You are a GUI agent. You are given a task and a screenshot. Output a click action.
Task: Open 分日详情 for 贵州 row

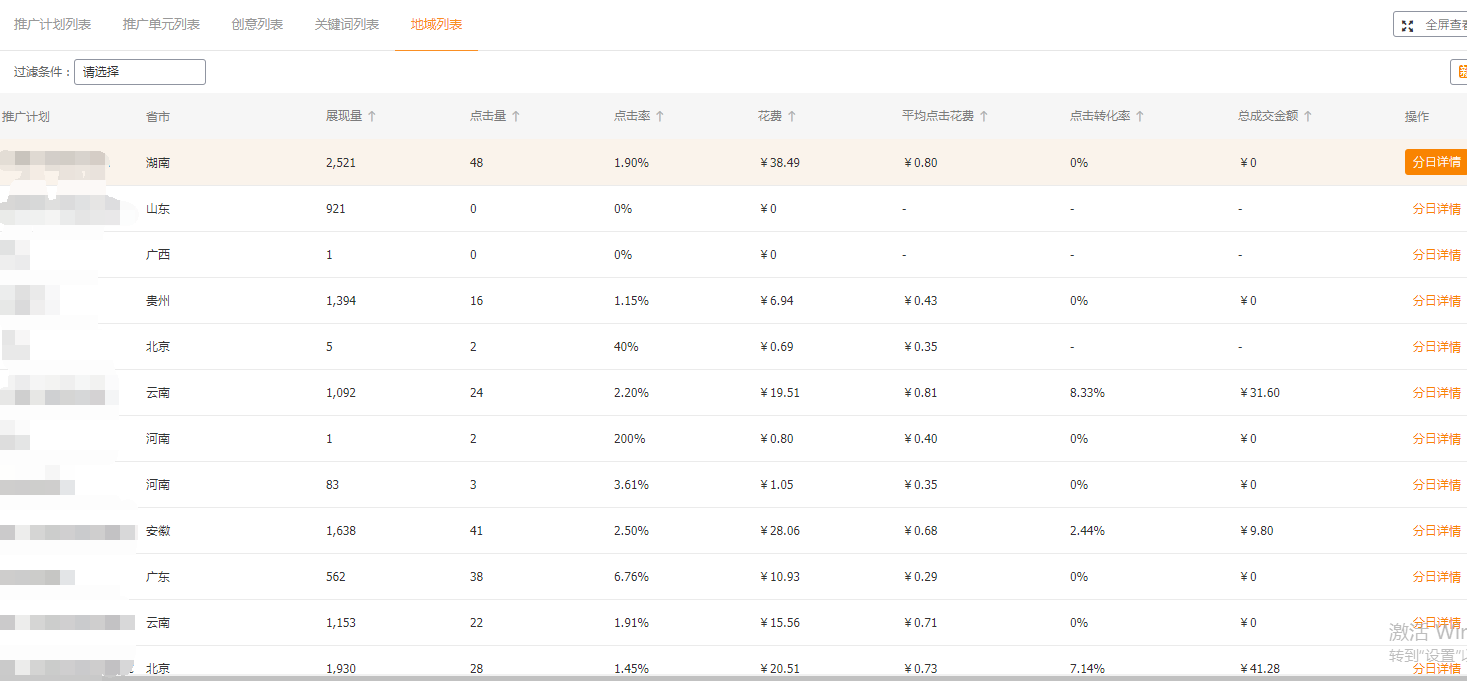[1436, 301]
